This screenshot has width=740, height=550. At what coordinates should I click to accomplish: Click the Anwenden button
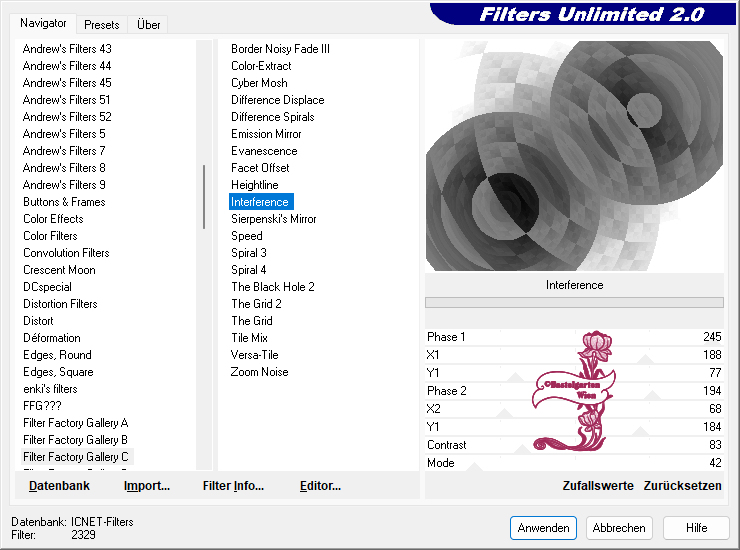coord(543,528)
